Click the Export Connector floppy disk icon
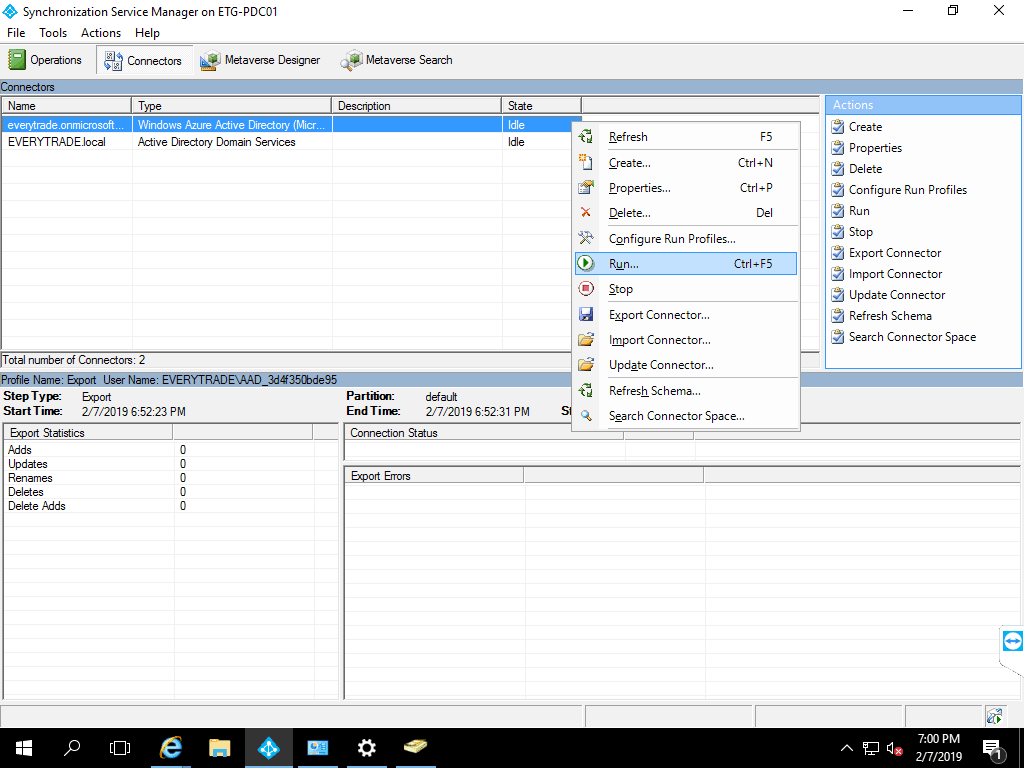Viewport: 1024px width, 768px height. tap(586, 315)
